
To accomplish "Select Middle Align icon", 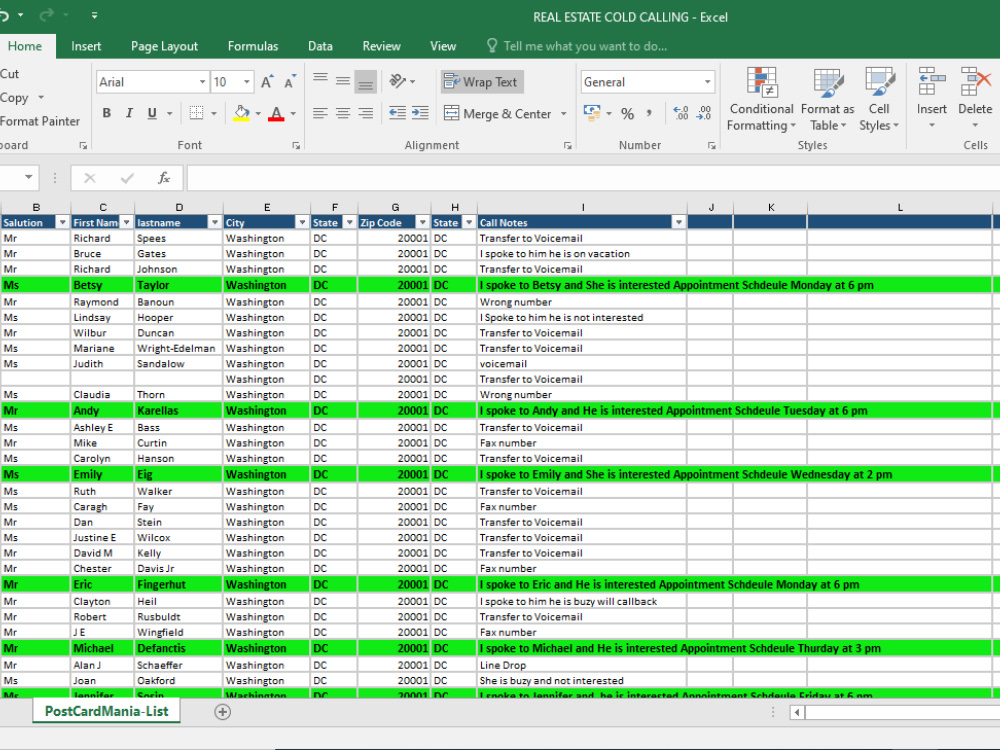I will click(x=343, y=80).
